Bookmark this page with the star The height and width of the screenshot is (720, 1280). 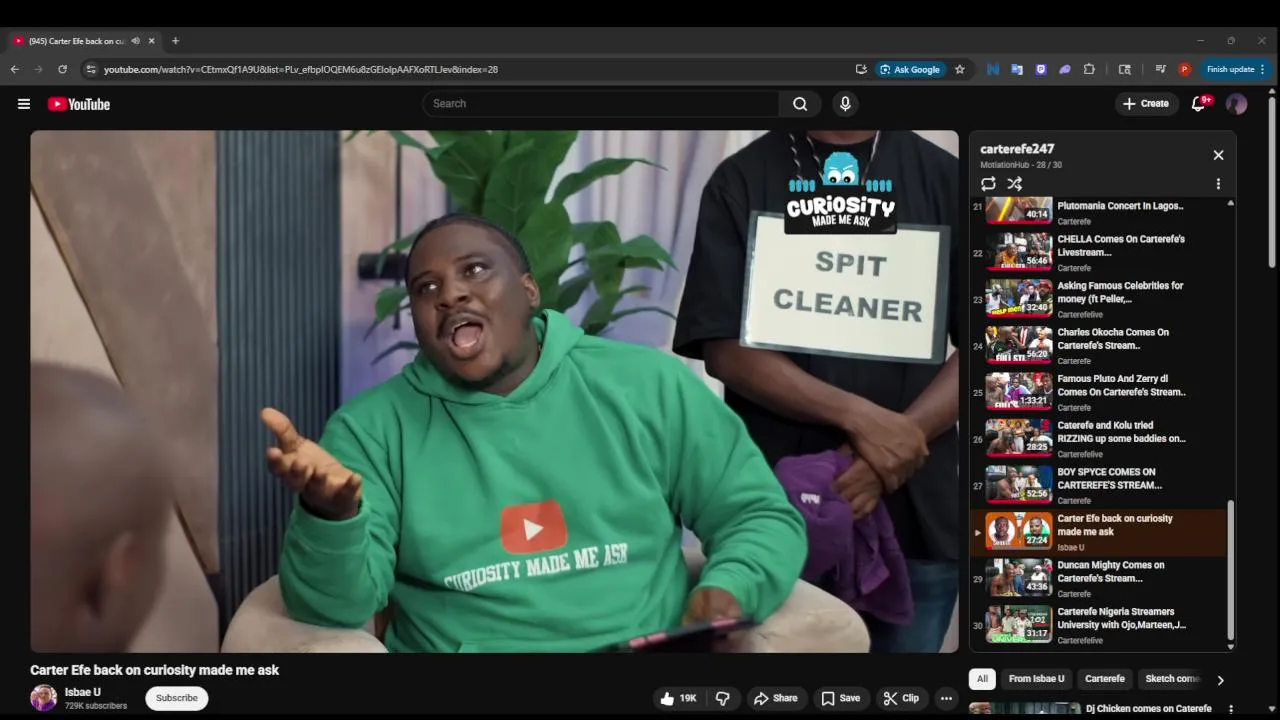click(x=960, y=69)
